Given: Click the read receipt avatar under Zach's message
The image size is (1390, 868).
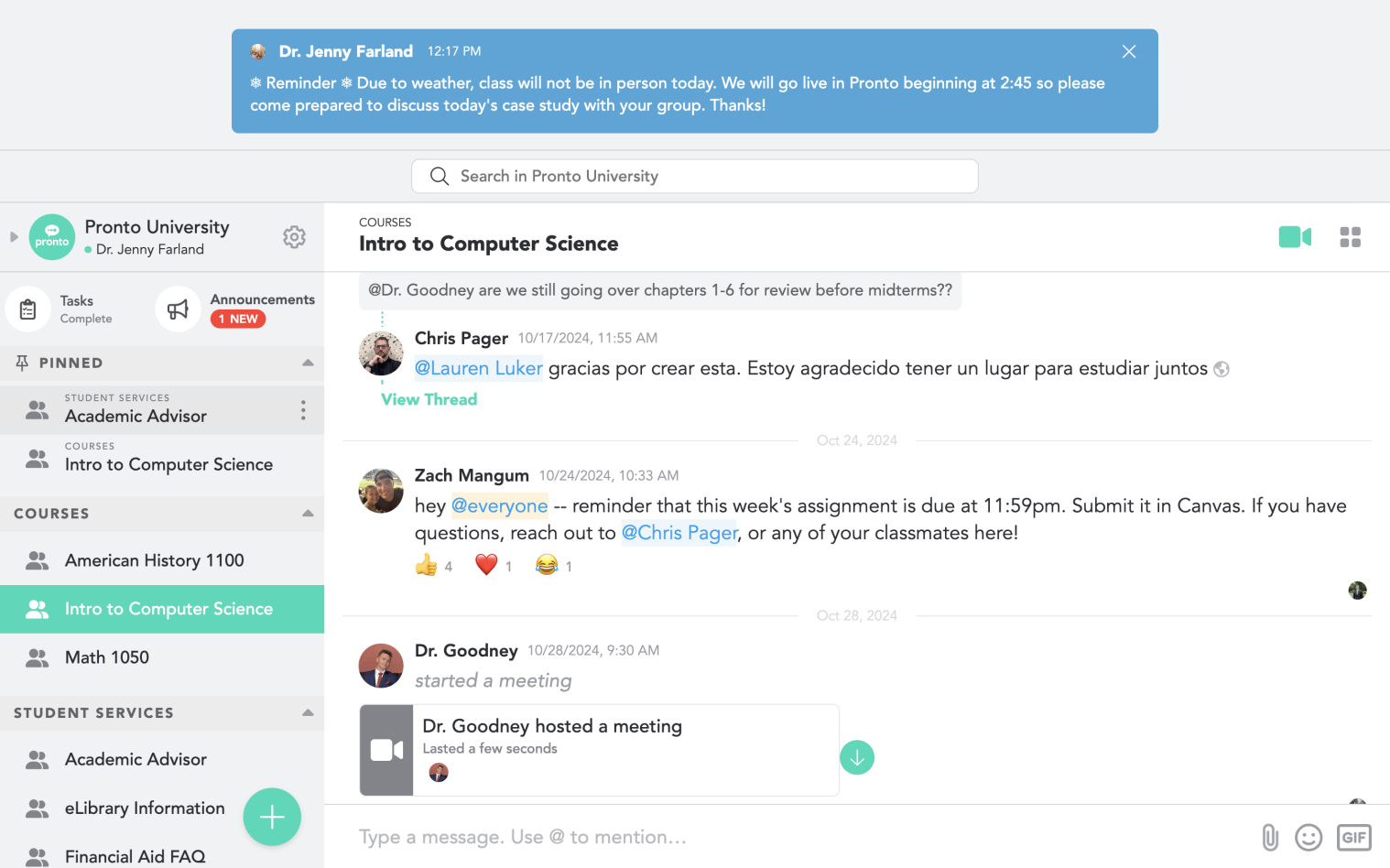Looking at the screenshot, I should click(1357, 591).
